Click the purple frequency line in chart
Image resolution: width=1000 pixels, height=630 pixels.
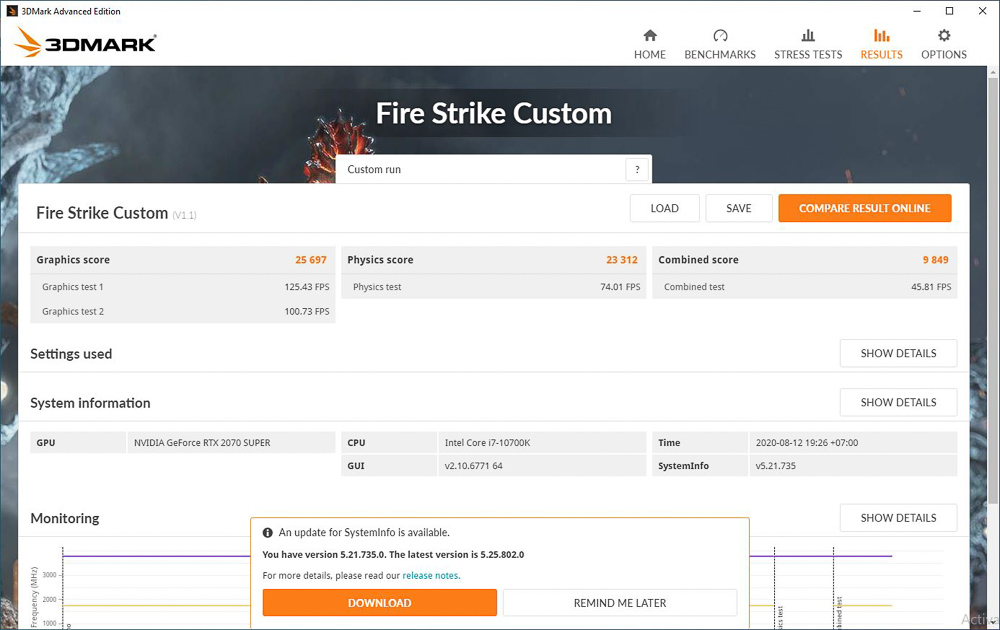click(156, 556)
